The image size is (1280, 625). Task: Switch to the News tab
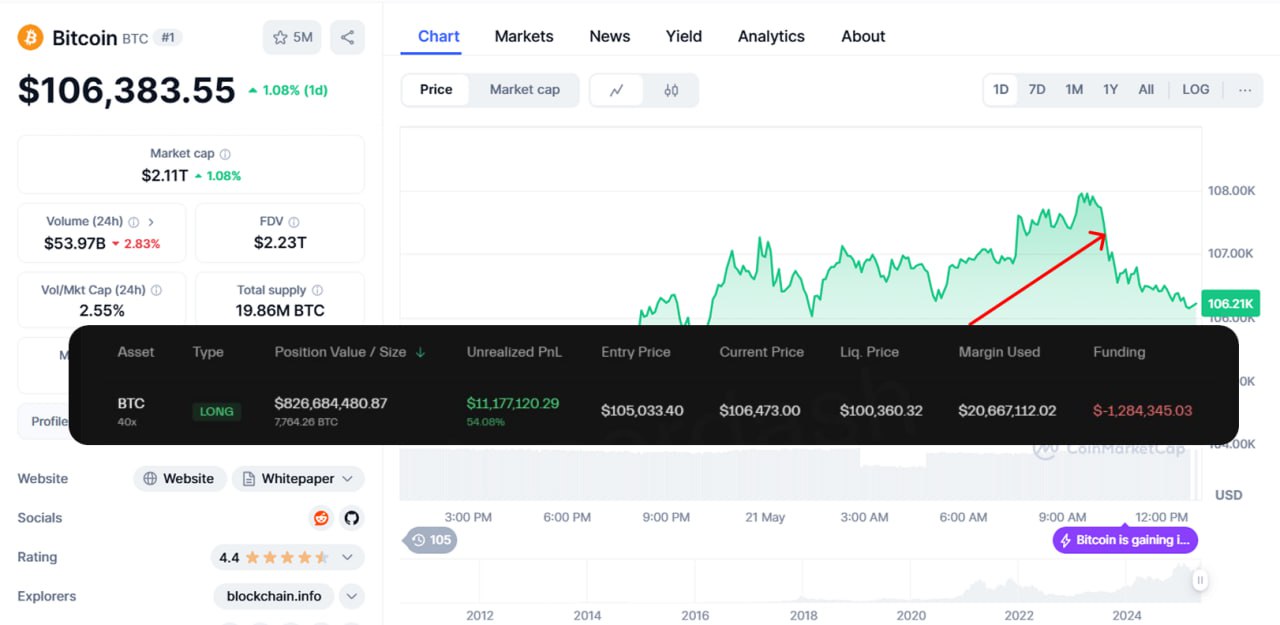click(610, 36)
